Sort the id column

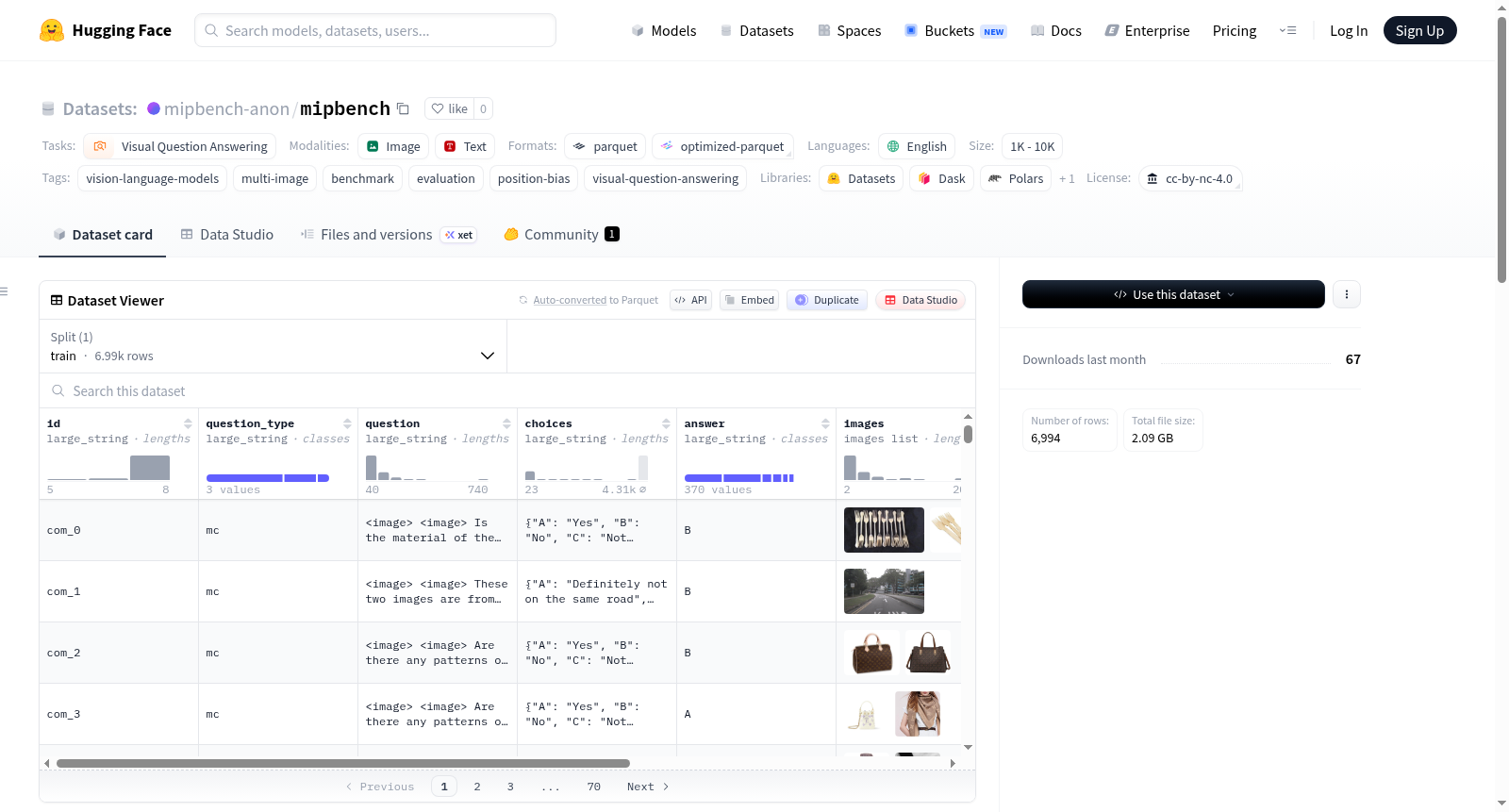[x=189, y=423]
